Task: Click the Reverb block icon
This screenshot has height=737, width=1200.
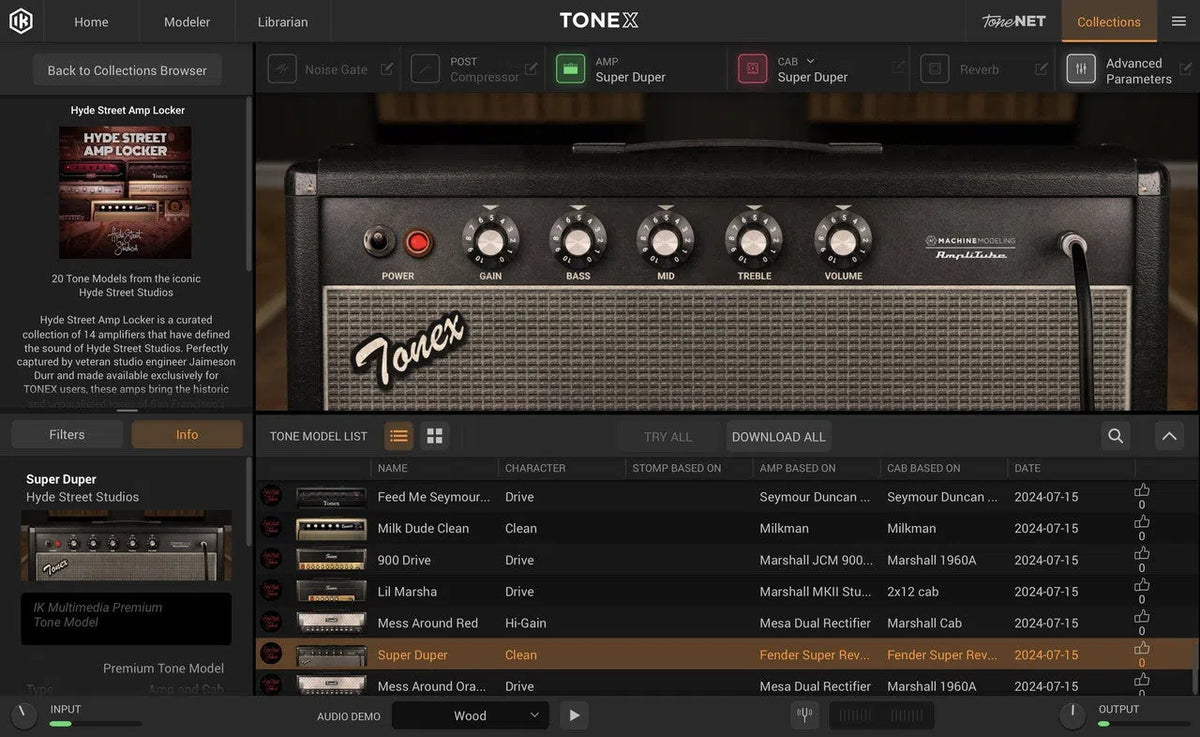Action: (x=934, y=69)
